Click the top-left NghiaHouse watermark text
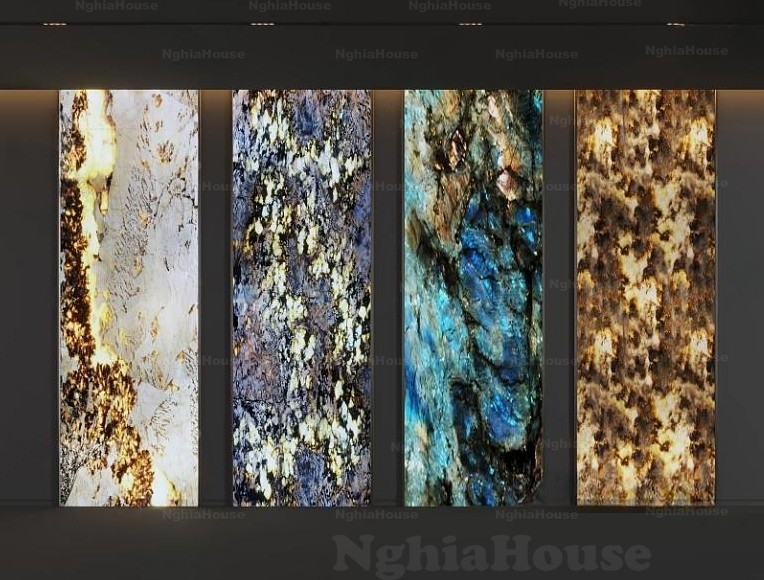Image resolution: width=764 pixels, height=580 pixels. pyautogui.click(x=116, y=6)
